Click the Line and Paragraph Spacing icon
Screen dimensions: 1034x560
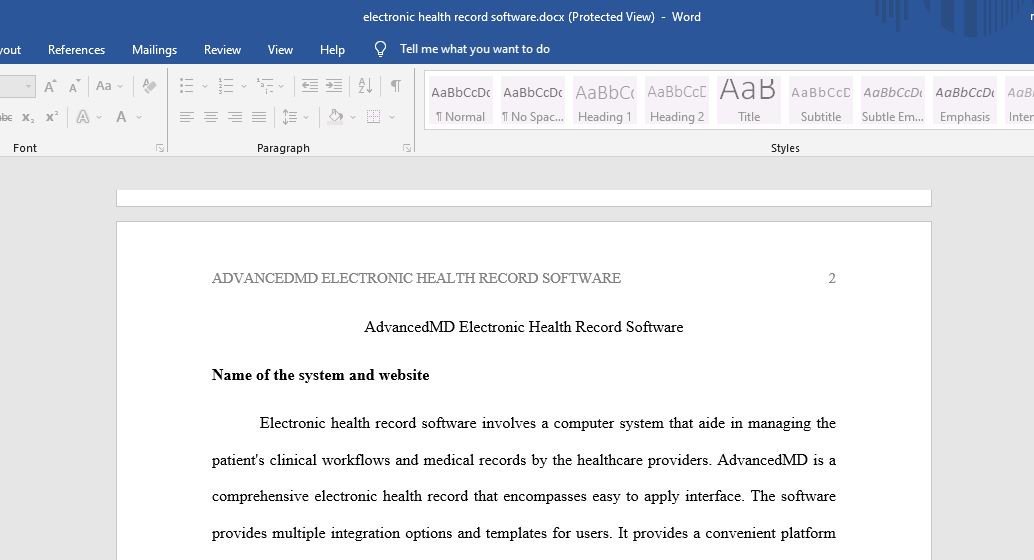289,117
